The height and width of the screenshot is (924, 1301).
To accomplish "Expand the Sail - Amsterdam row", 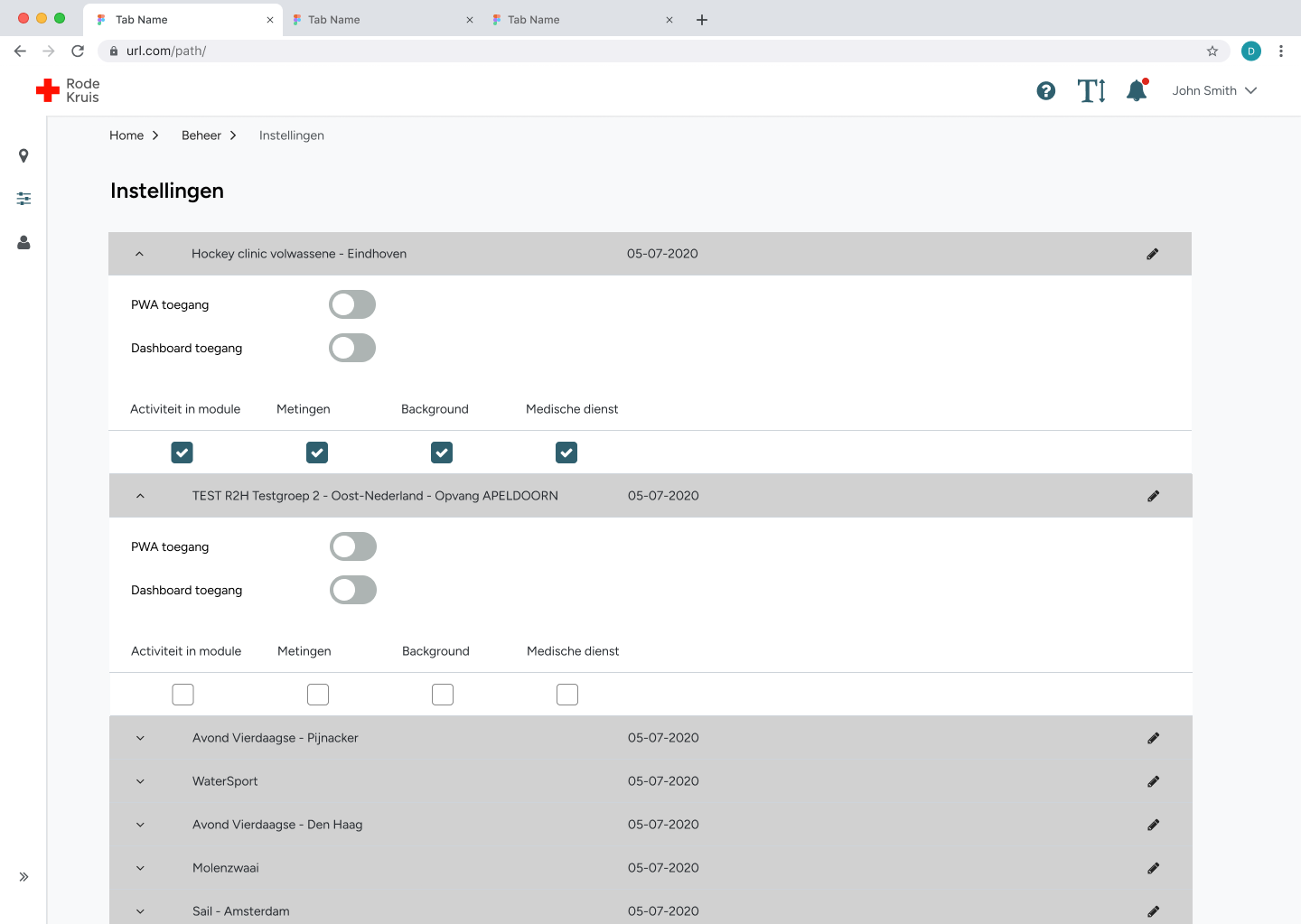I will tap(140, 911).
